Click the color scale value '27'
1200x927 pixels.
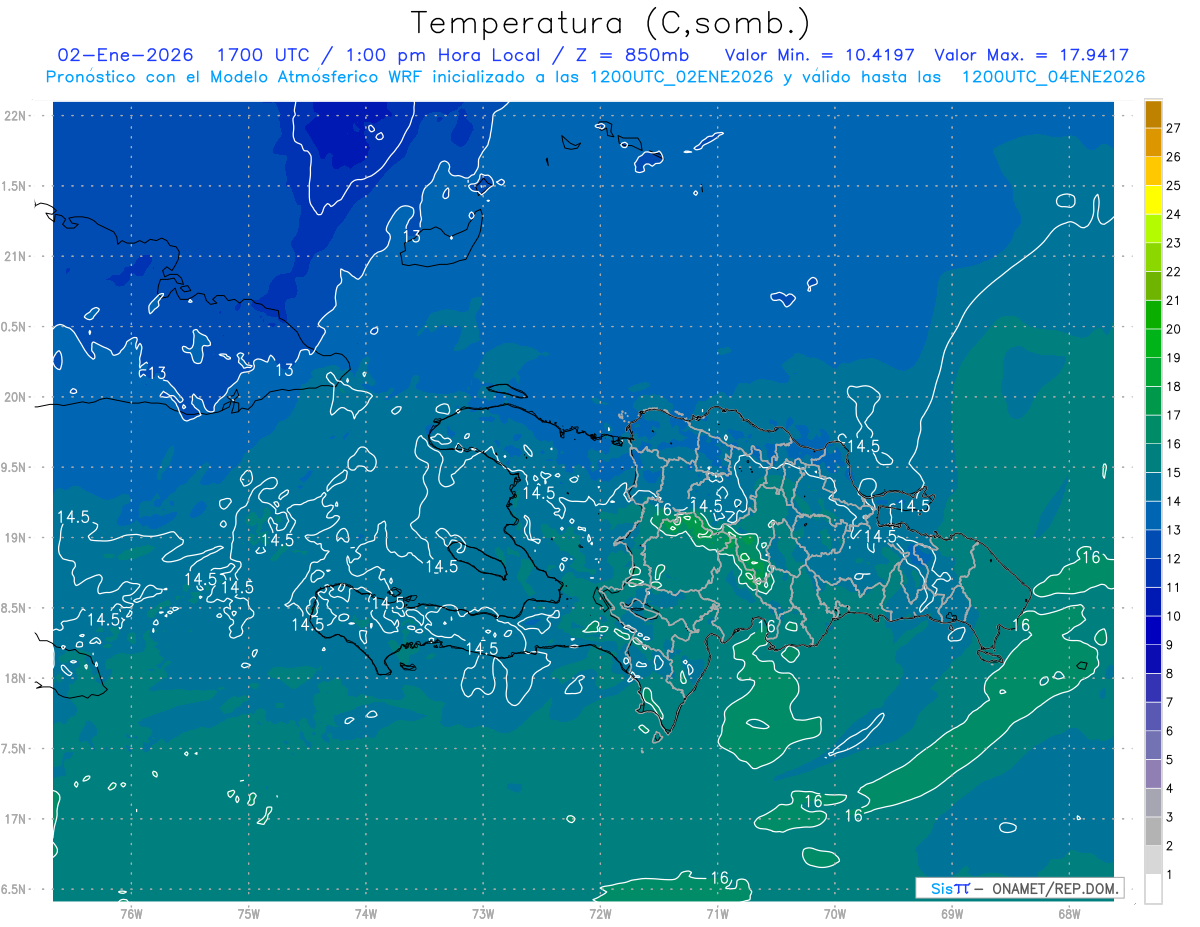coord(1174,128)
